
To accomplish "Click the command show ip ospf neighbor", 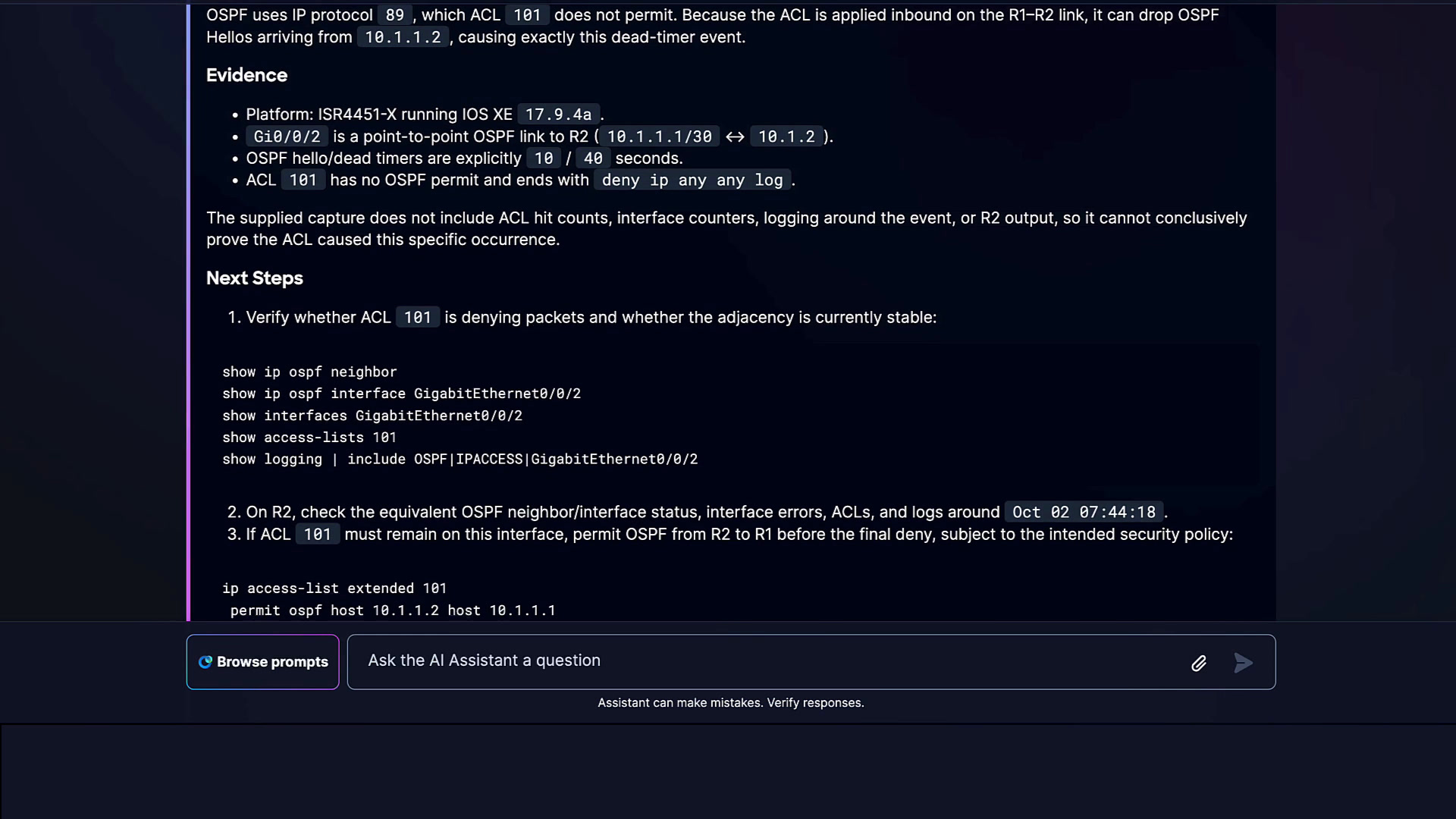I will [309, 372].
